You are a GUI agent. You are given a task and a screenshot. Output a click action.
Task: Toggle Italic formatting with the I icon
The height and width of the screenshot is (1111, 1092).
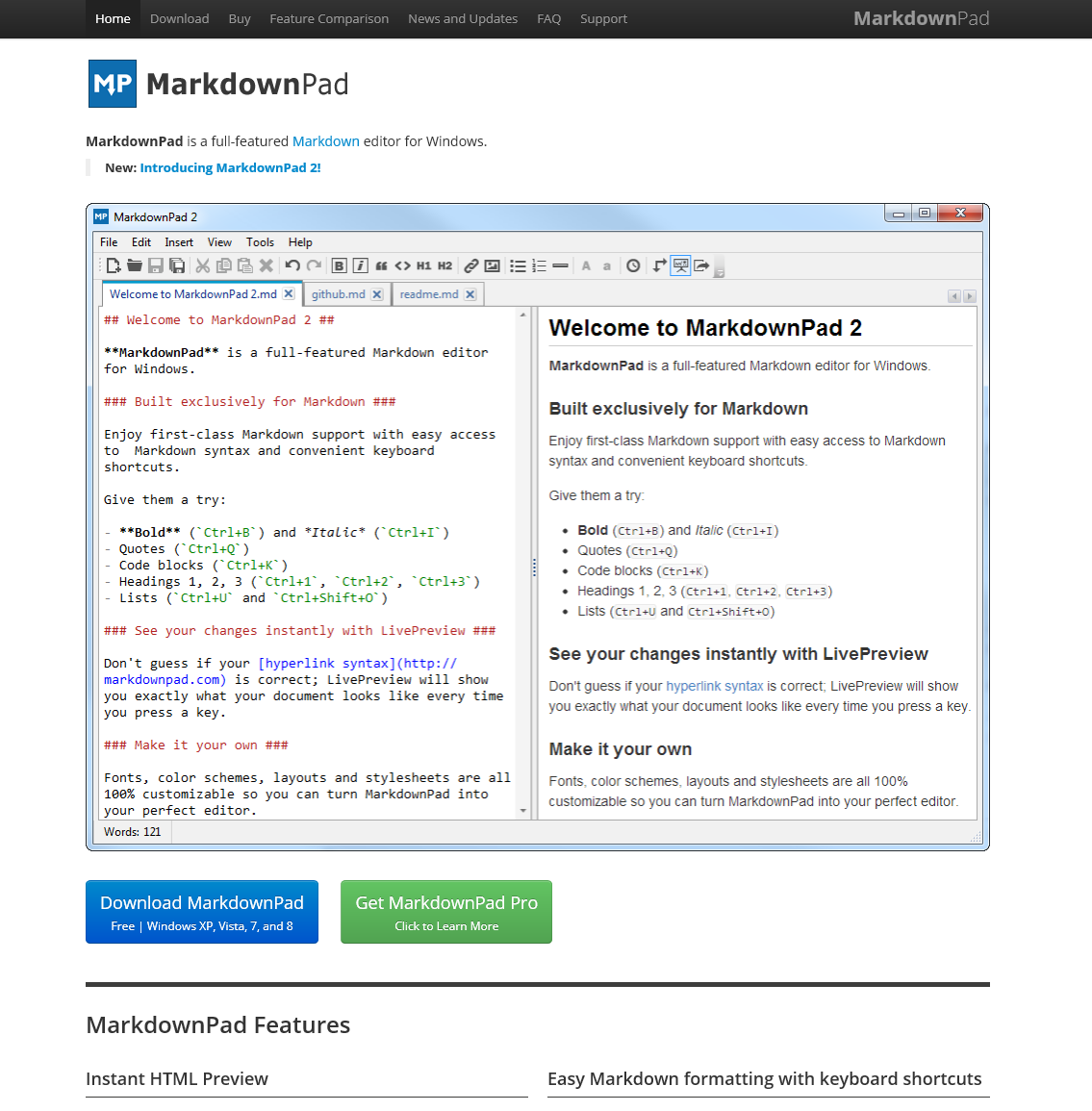360,265
